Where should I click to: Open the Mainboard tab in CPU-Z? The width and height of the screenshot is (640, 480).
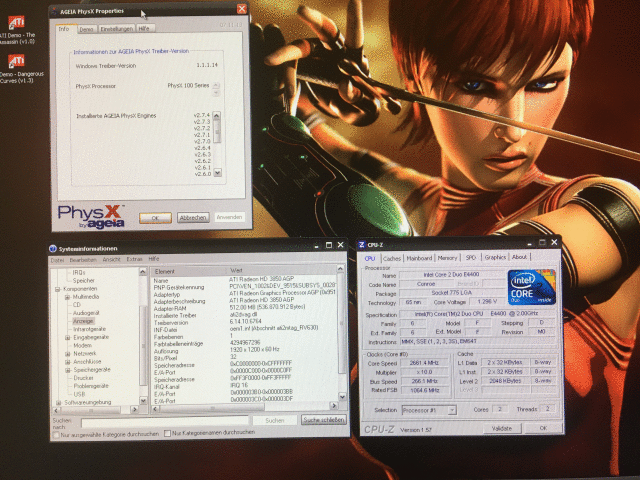(x=419, y=258)
